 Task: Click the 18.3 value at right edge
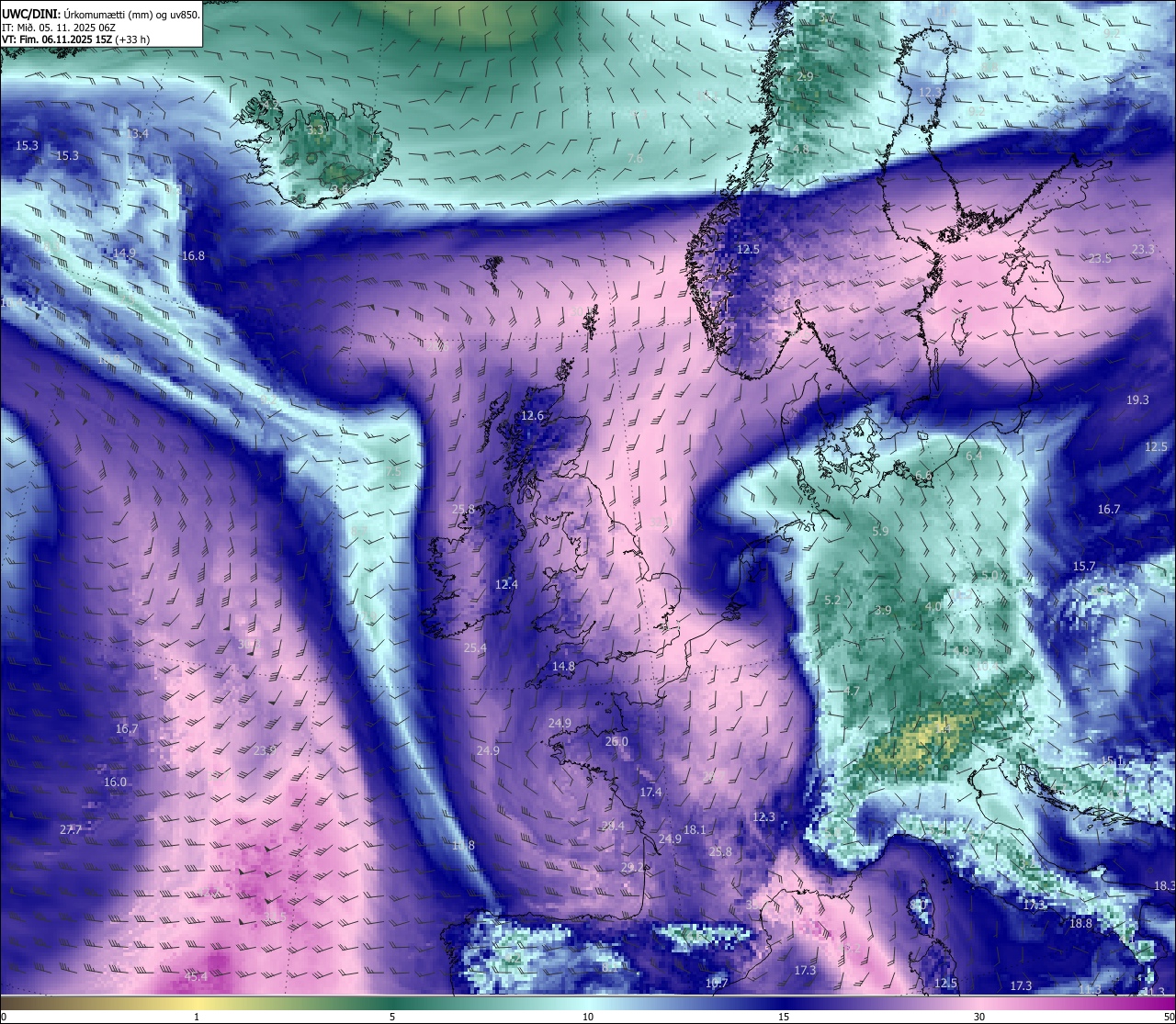pyautogui.click(x=1164, y=885)
